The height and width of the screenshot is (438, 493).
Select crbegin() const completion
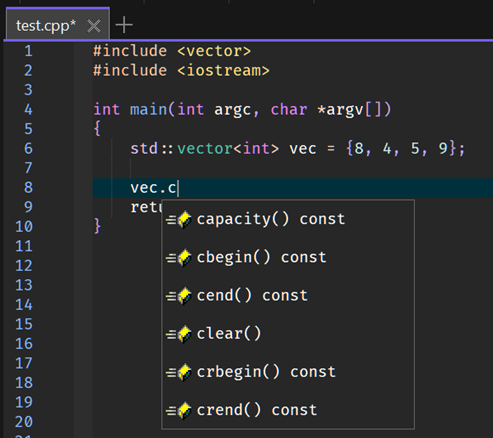[x=288, y=373]
